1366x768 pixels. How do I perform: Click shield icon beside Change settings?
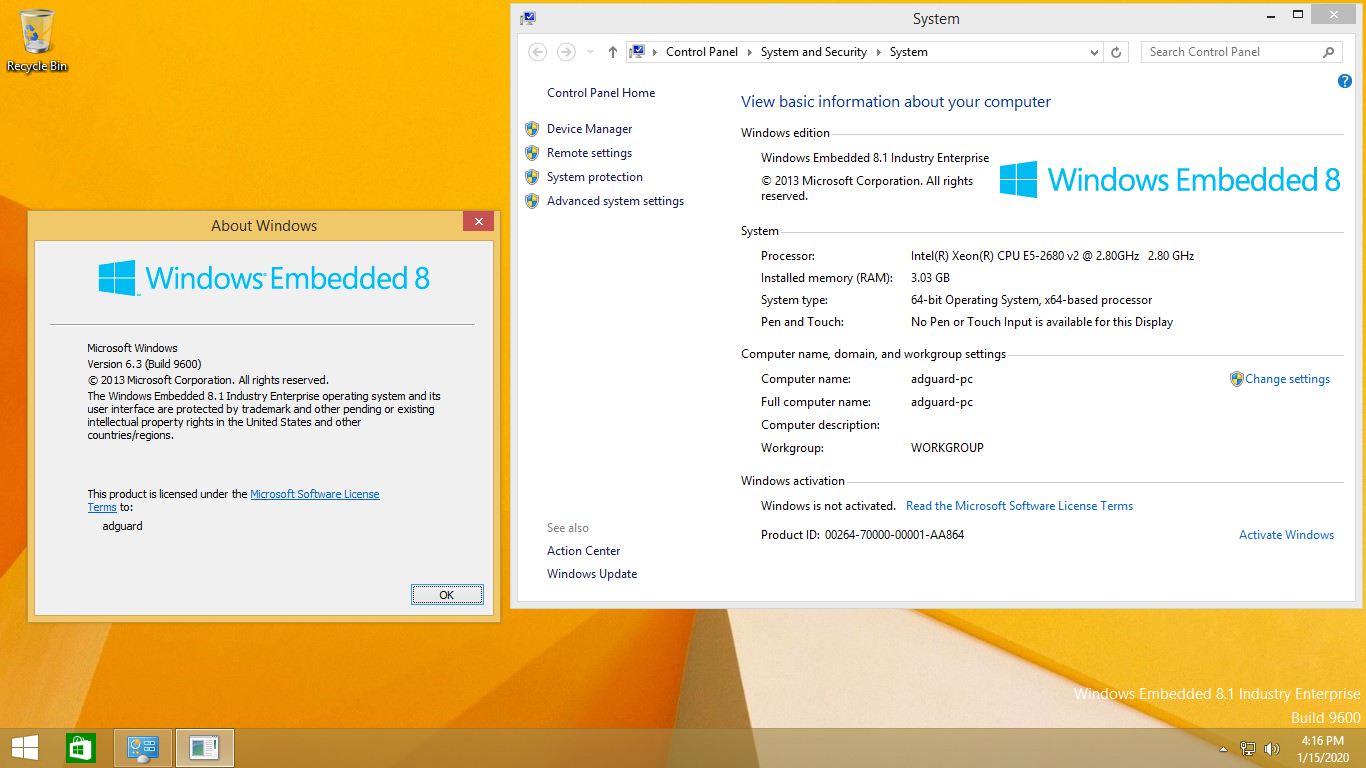point(1237,379)
